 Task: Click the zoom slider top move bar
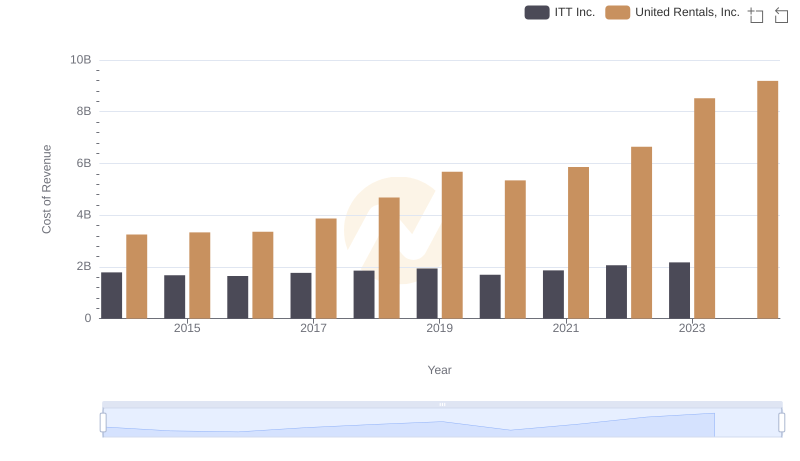point(442,404)
